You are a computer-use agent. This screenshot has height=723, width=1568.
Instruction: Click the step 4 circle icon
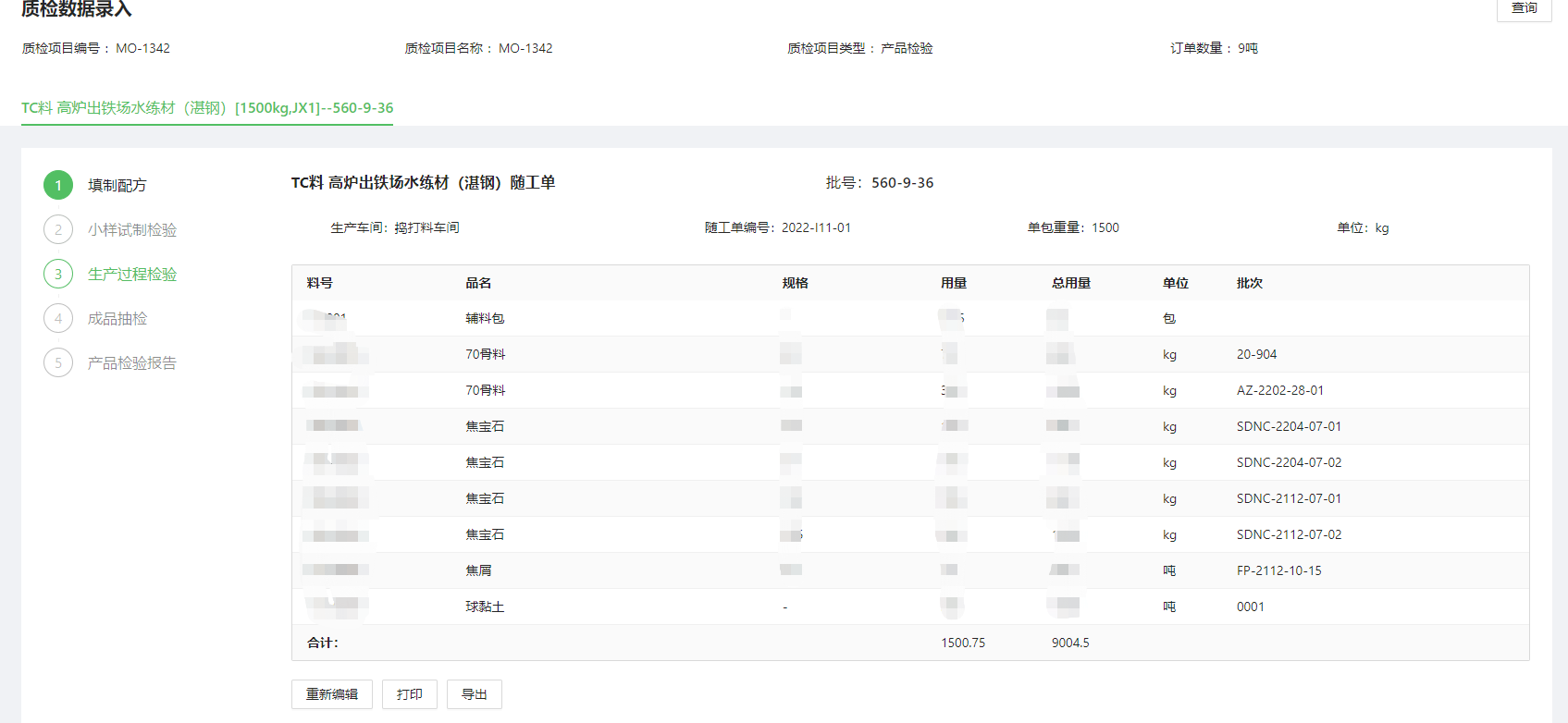click(58, 318)
